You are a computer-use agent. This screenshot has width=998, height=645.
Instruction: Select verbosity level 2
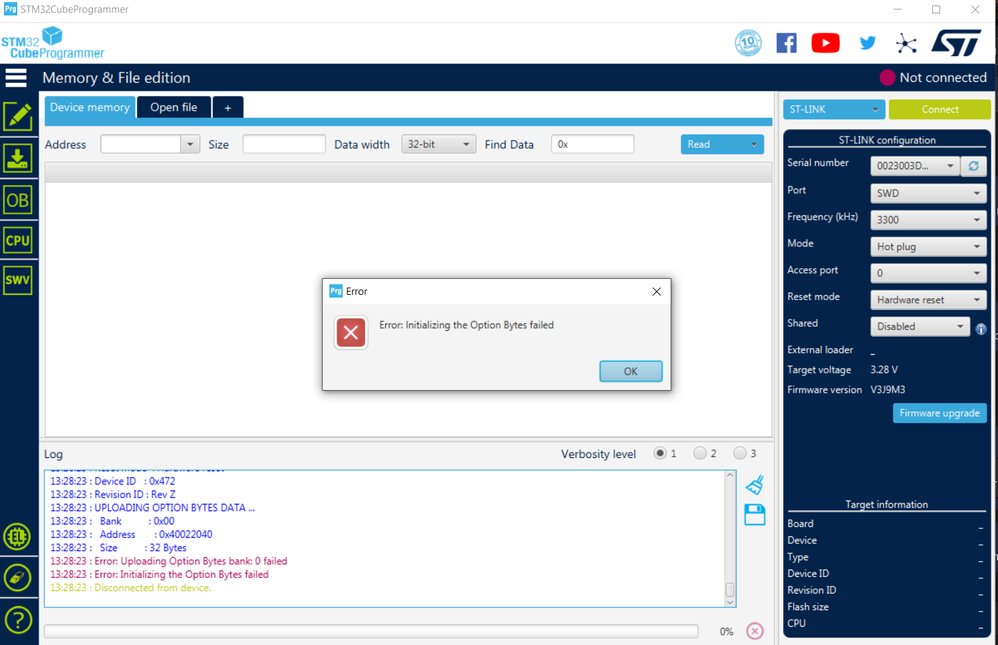click(x=700, y=453)
